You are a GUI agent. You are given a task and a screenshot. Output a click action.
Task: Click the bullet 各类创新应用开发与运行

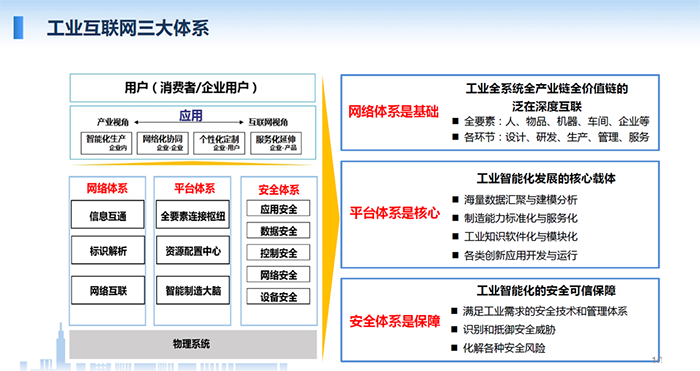click(x=515, y=255)
